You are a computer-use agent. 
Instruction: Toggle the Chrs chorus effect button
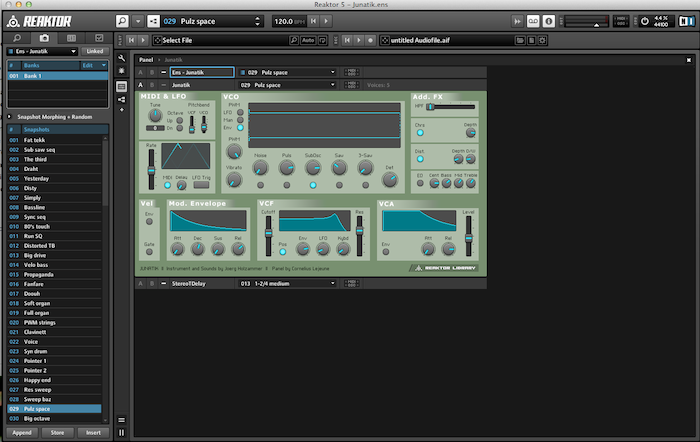click(420, 133)
